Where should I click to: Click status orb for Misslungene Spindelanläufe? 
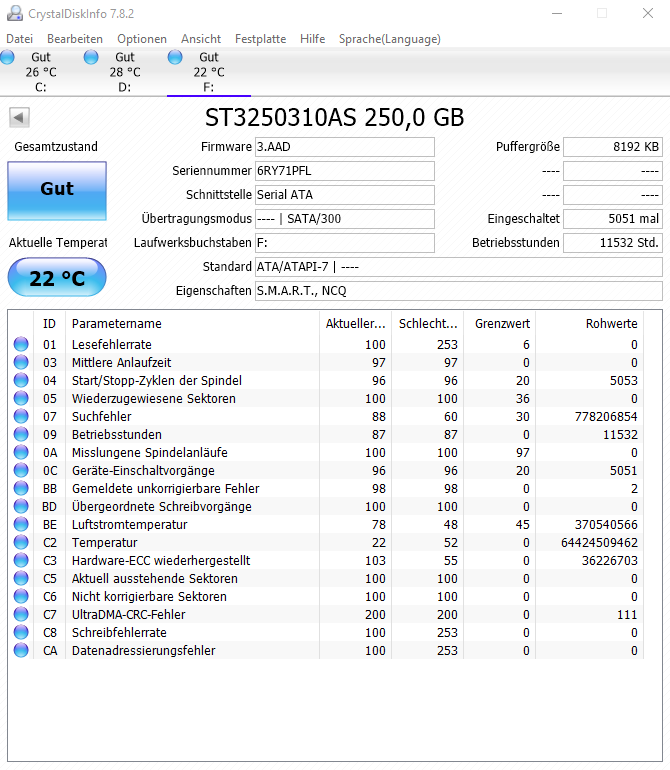[21, 452]
